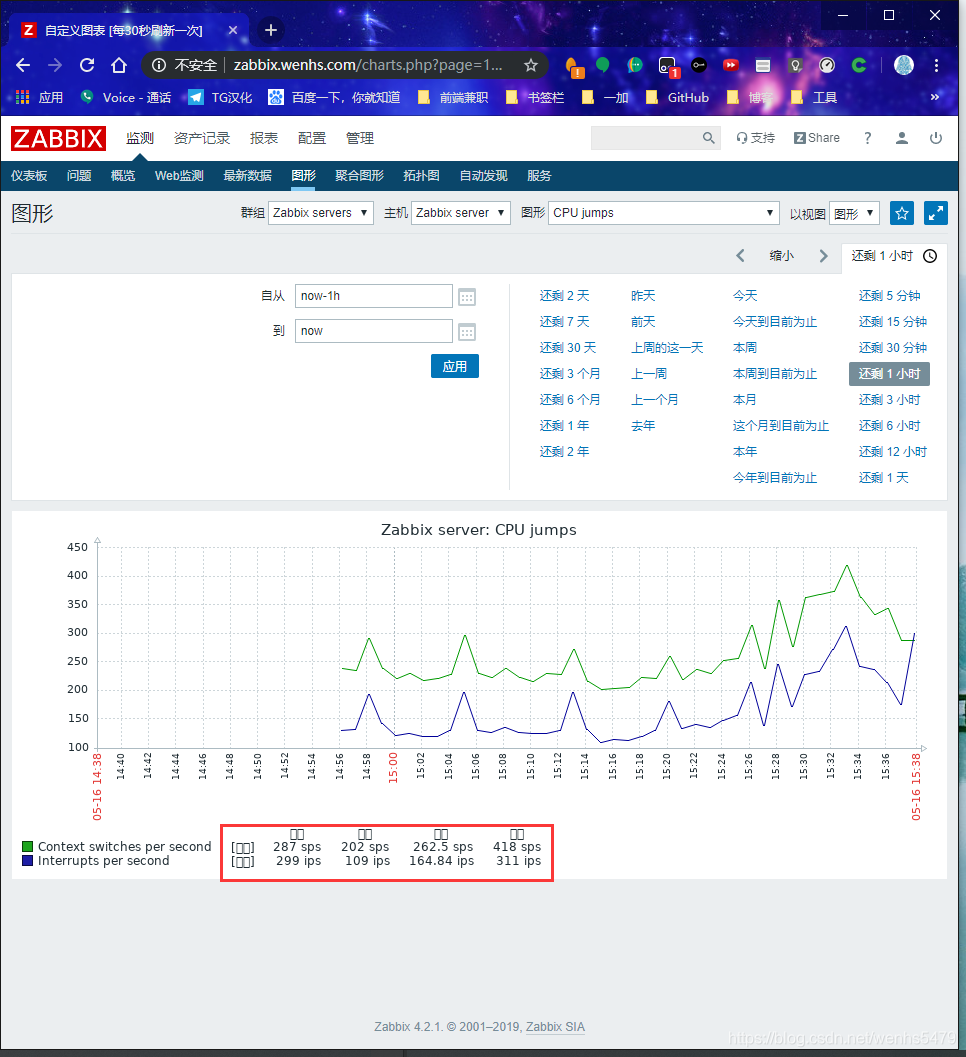This screenshot has width=966, height=1057.
Task: Open calendar picker for To field
Action: (466, 332)
